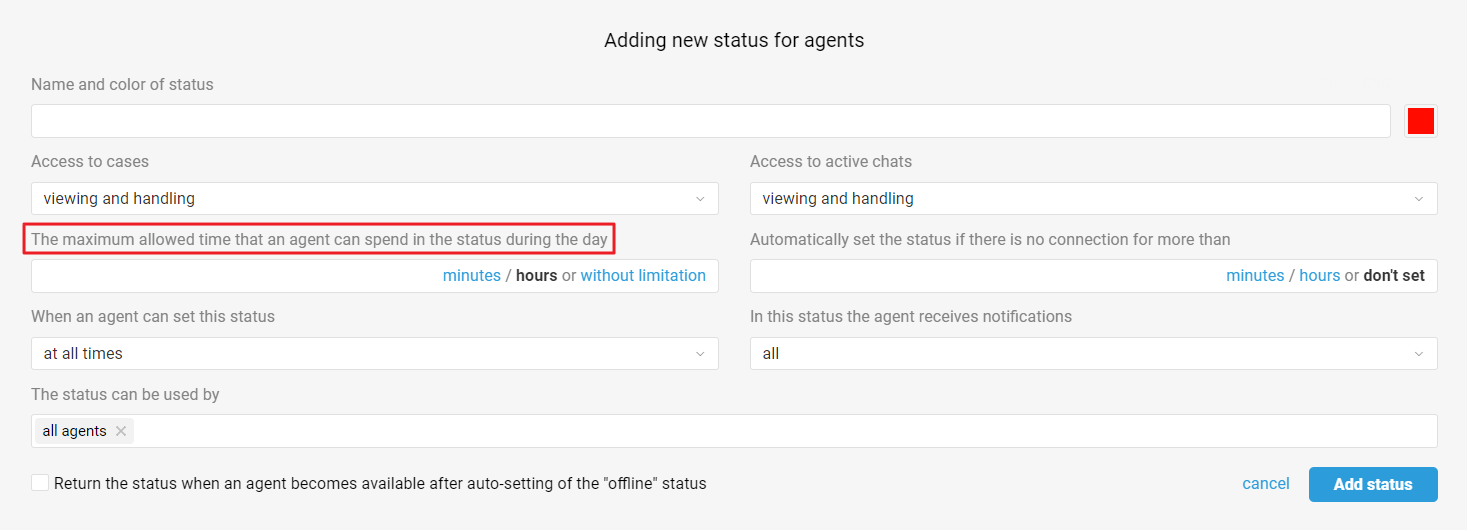
Task: Select minutes for auto-set status timeout
Action: 1255,276
